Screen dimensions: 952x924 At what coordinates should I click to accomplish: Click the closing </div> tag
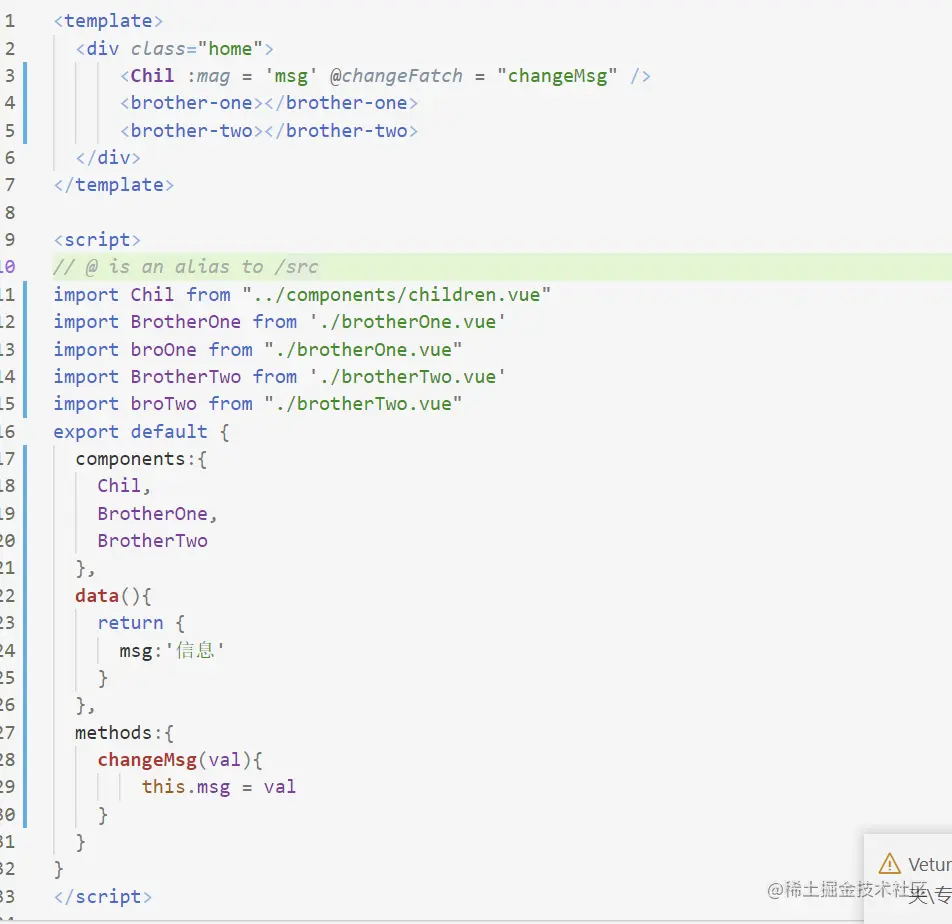coord(108,158)
